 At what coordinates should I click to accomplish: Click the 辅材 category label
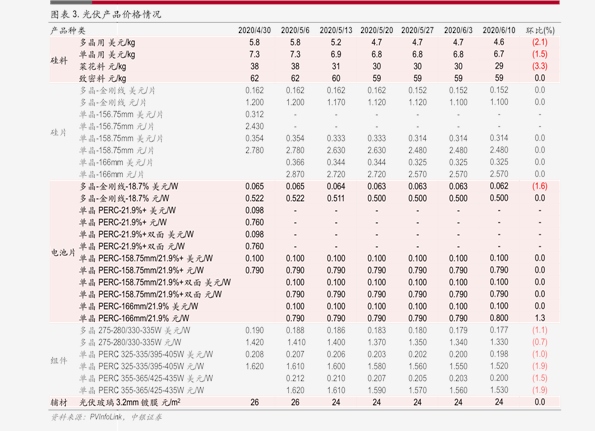tap(59, 402)
